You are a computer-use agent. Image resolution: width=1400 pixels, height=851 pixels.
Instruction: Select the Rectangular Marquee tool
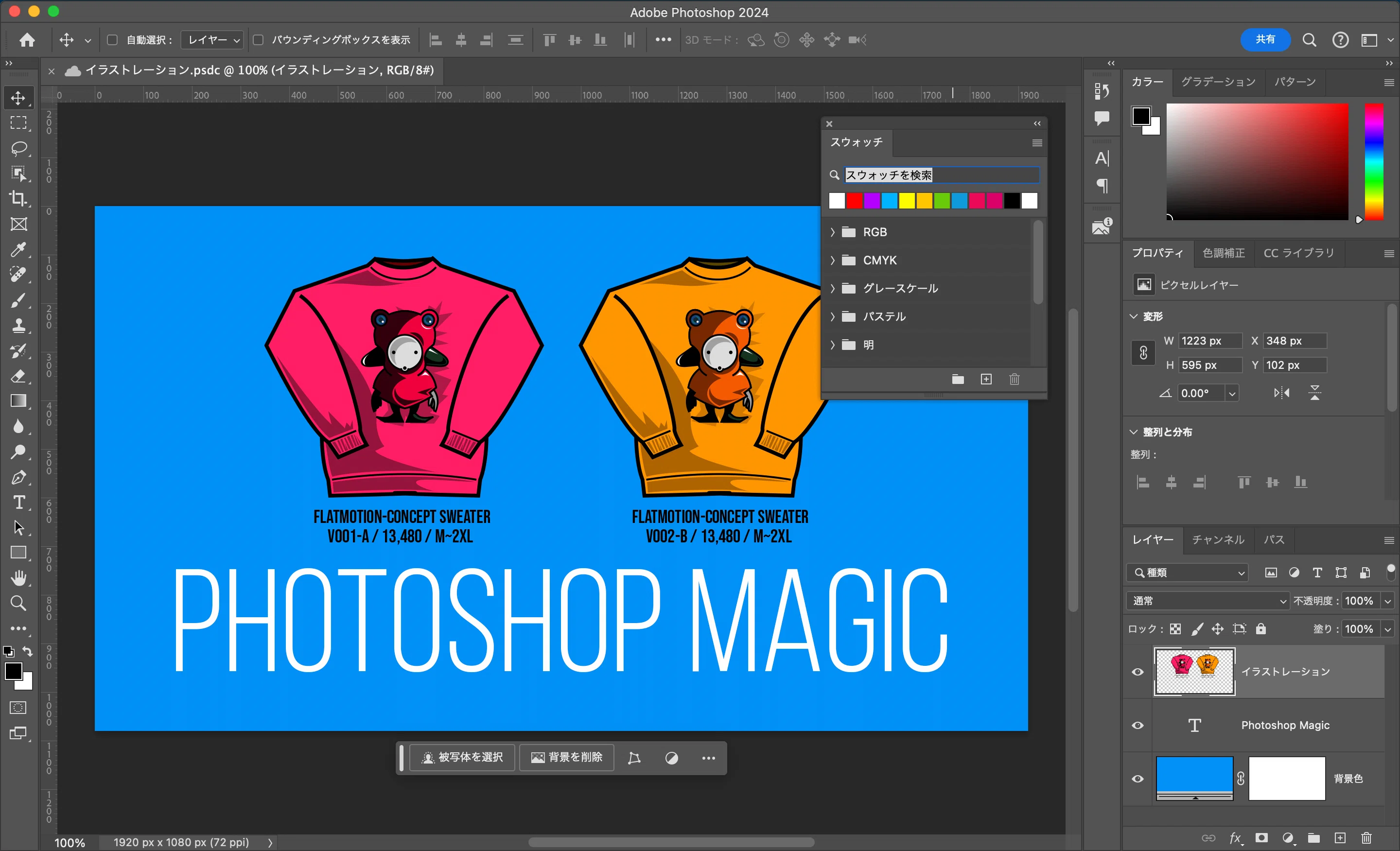19,122
